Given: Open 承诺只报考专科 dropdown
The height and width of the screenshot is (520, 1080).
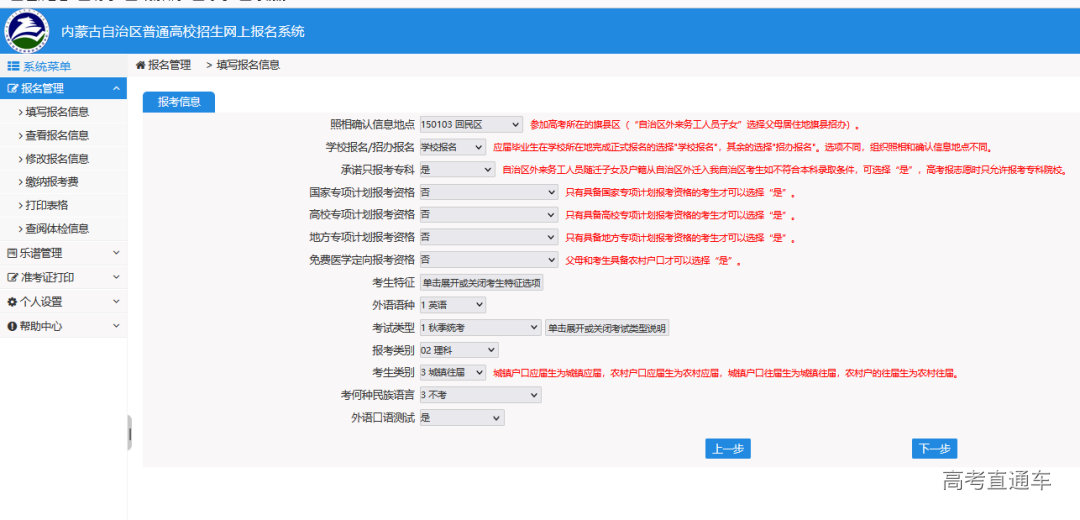Looking at the screenshot, I should (457, 169).
